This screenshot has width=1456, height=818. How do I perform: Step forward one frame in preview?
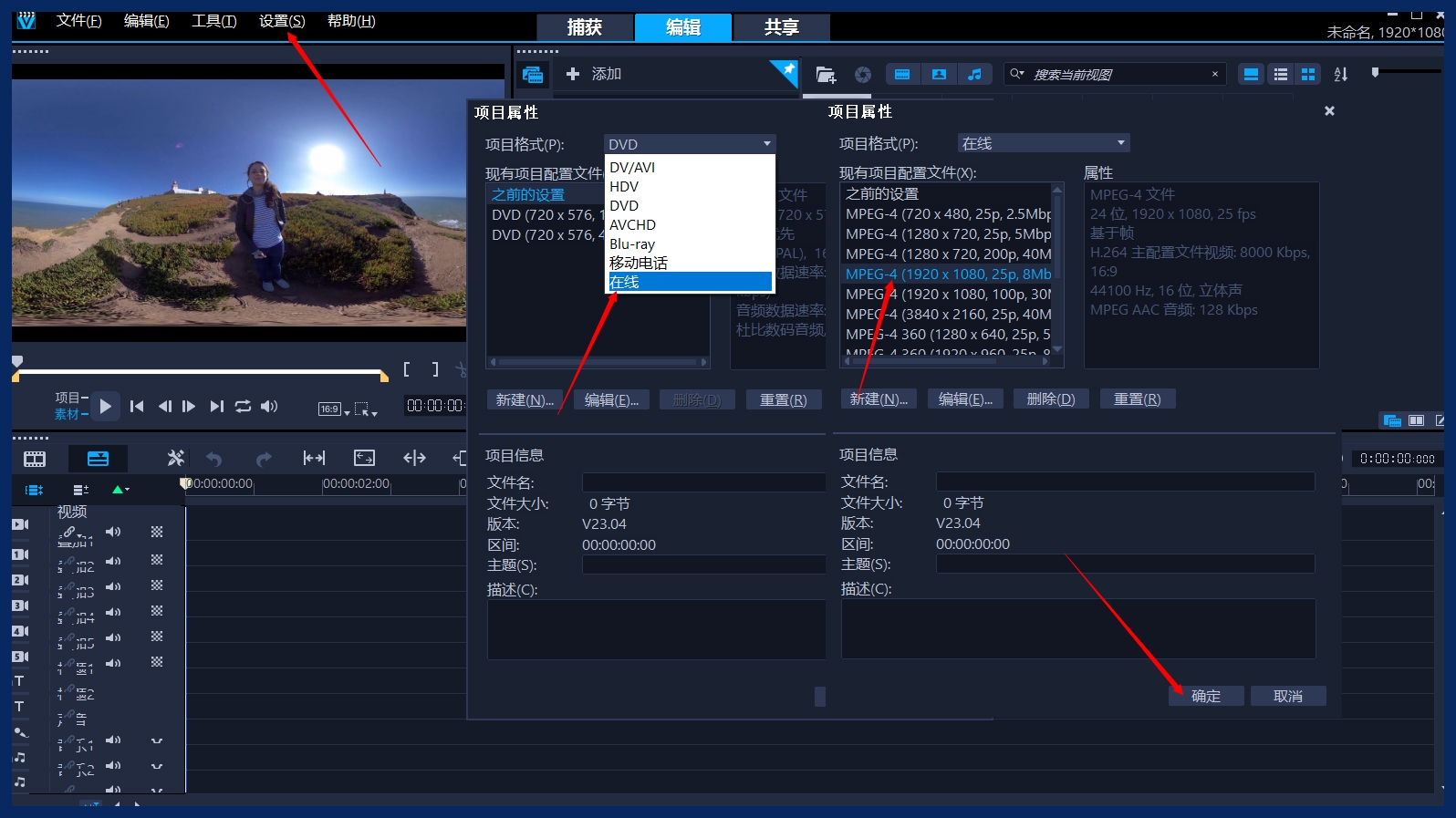click(189, 407)
